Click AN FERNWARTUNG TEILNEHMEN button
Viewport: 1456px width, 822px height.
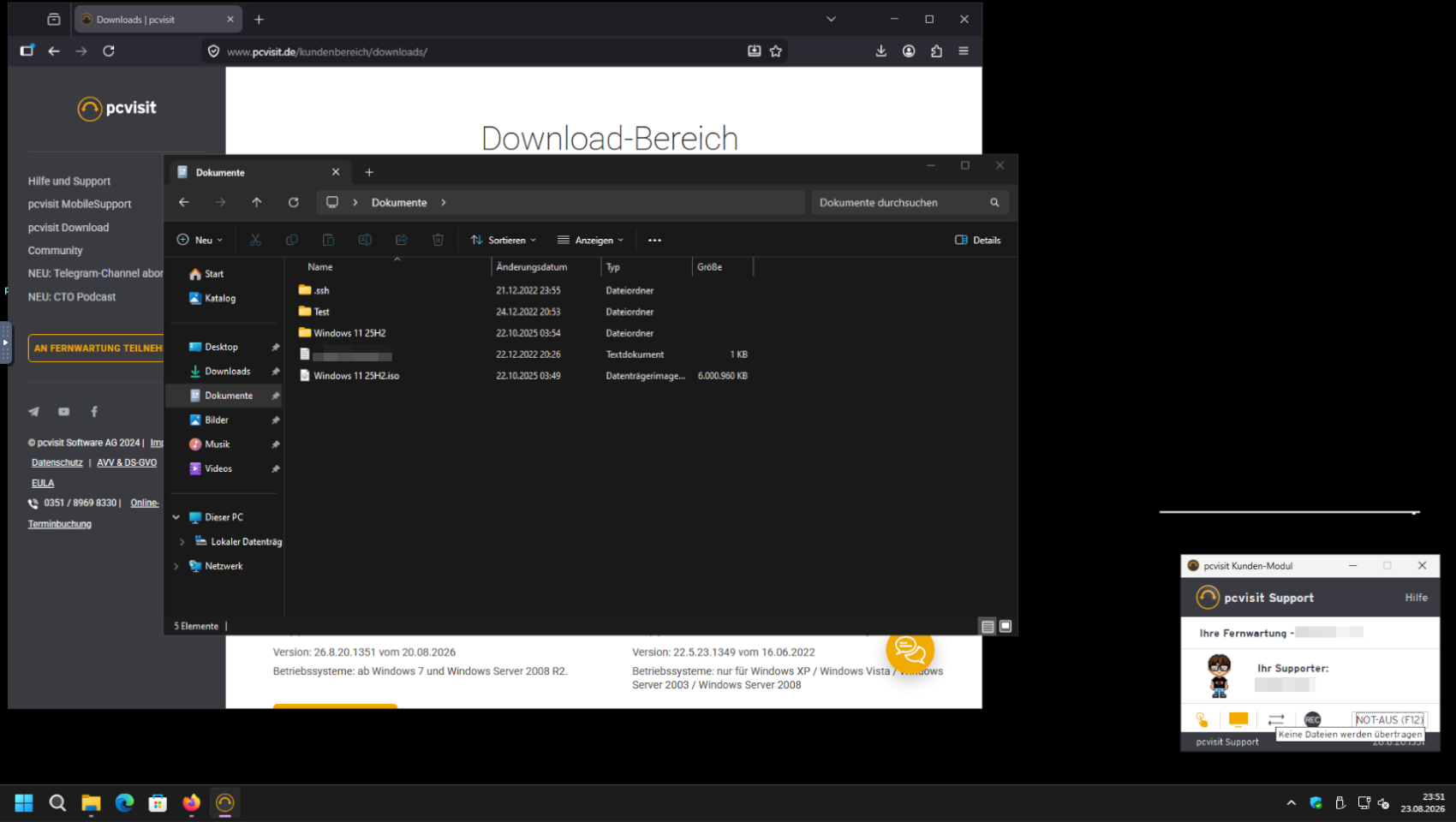(97, 348)
